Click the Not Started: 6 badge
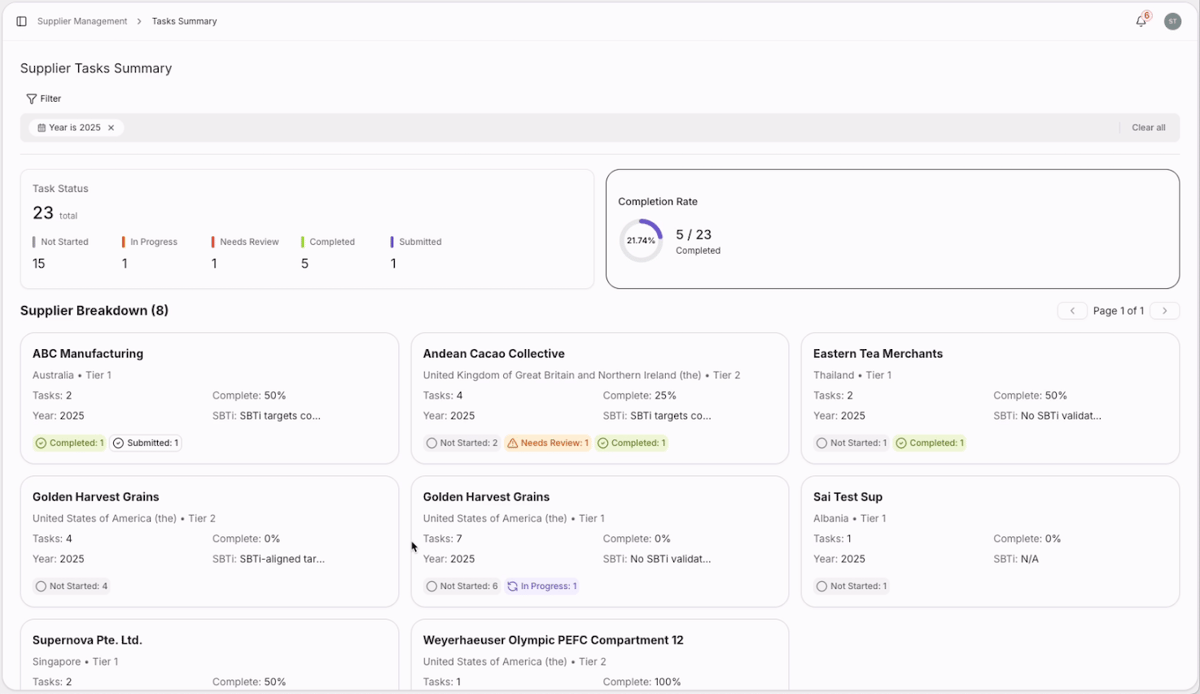Viewport: 1200px width, 694px height. pos(461,586)
